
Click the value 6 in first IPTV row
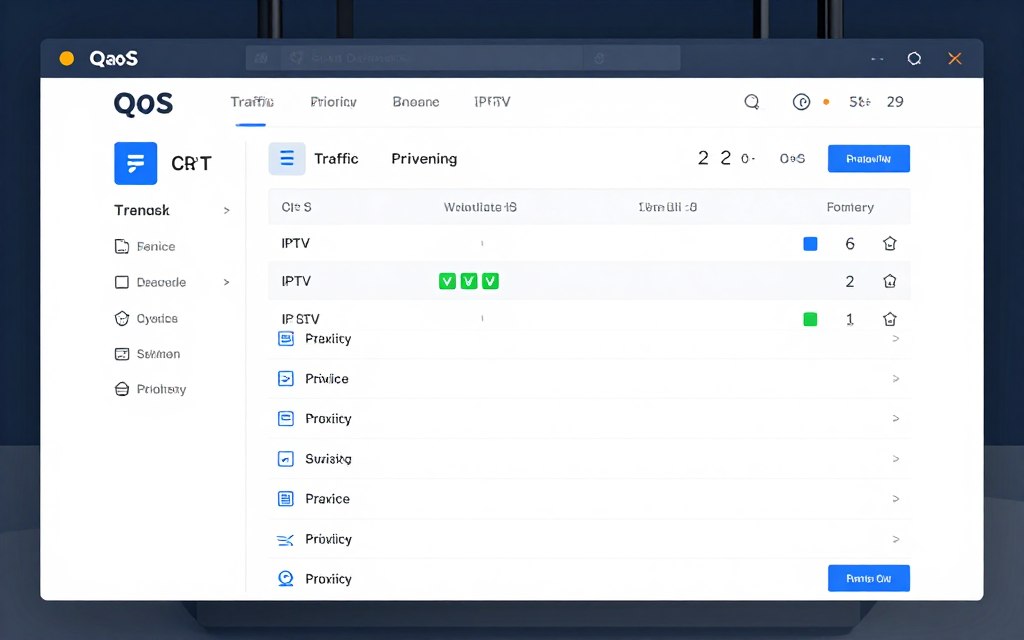coord(850,244)
